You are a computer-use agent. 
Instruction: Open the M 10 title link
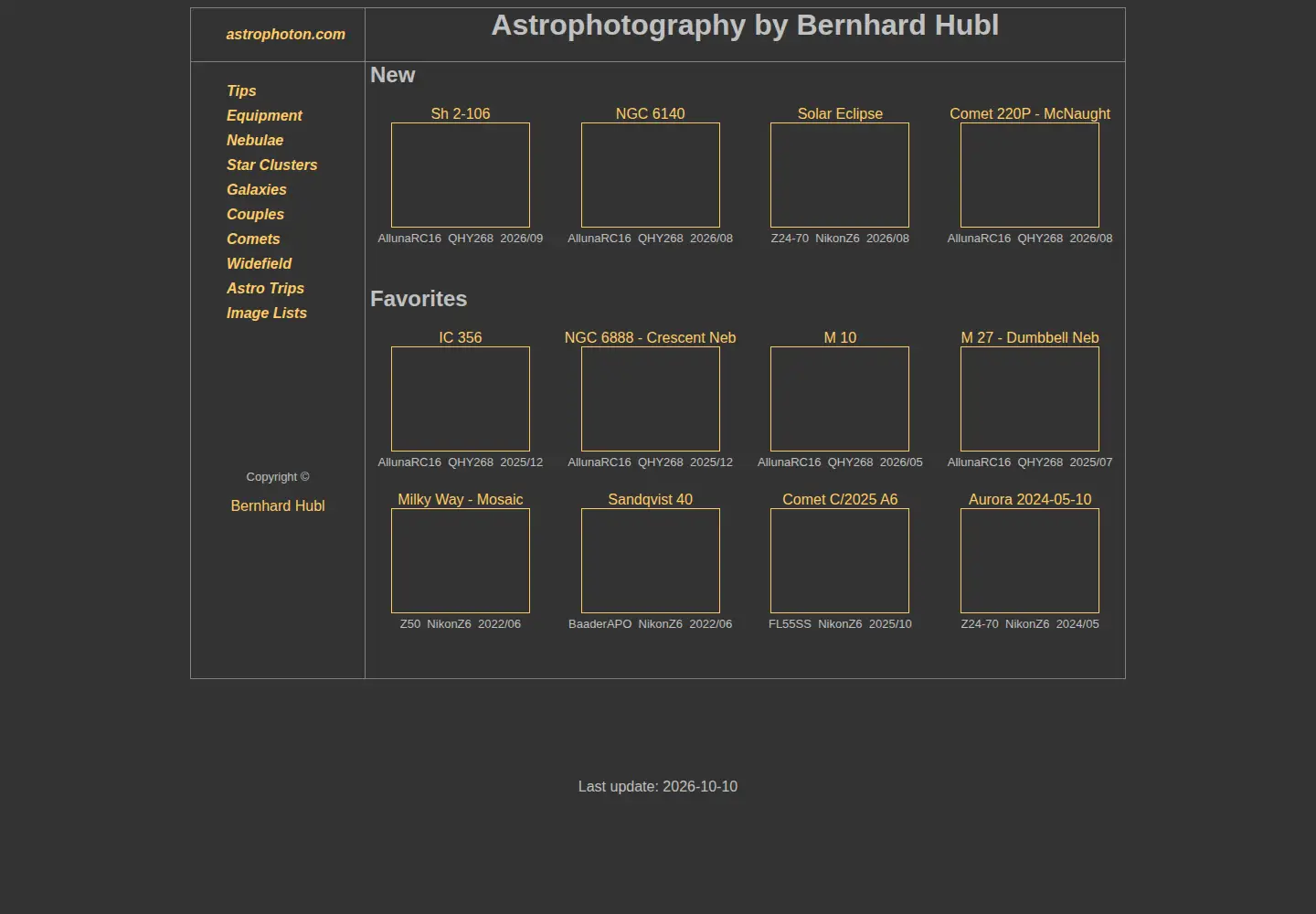coord(840,337)
